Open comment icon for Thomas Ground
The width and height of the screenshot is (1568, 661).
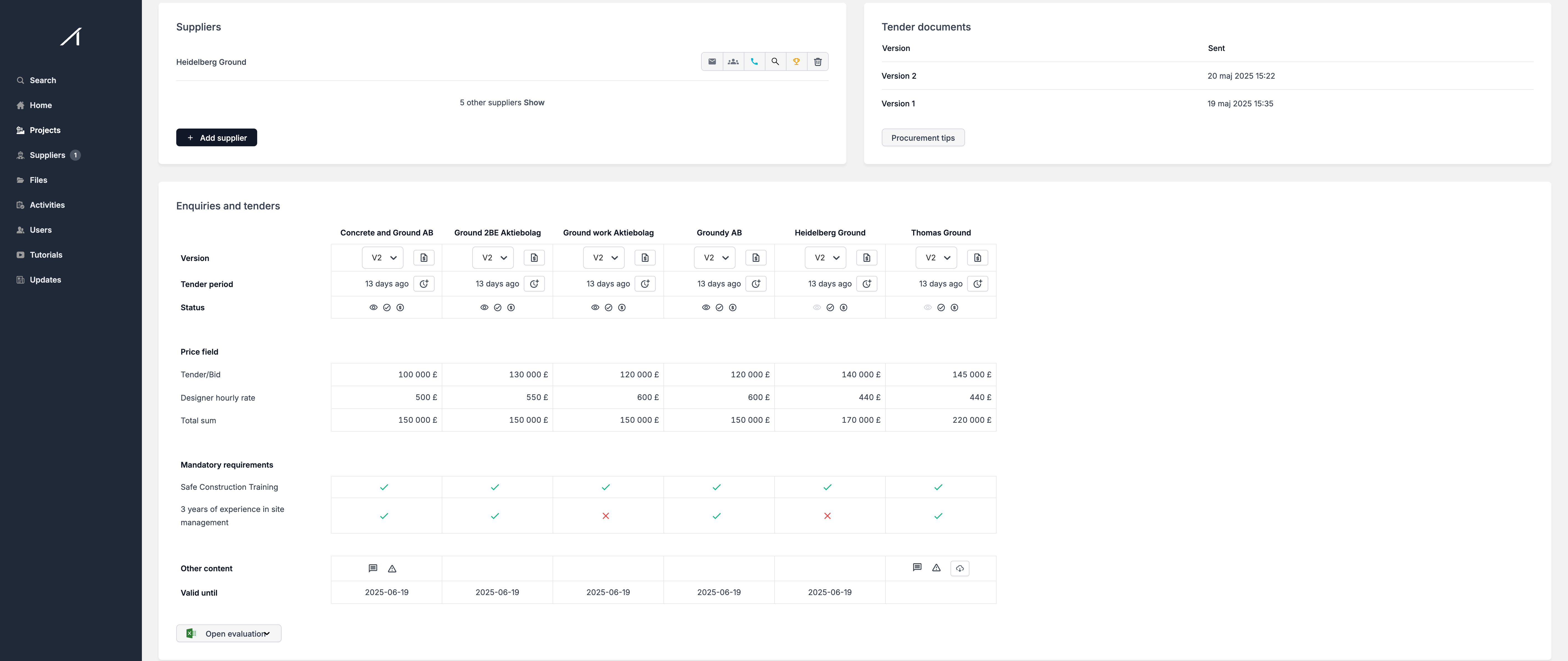917,567
